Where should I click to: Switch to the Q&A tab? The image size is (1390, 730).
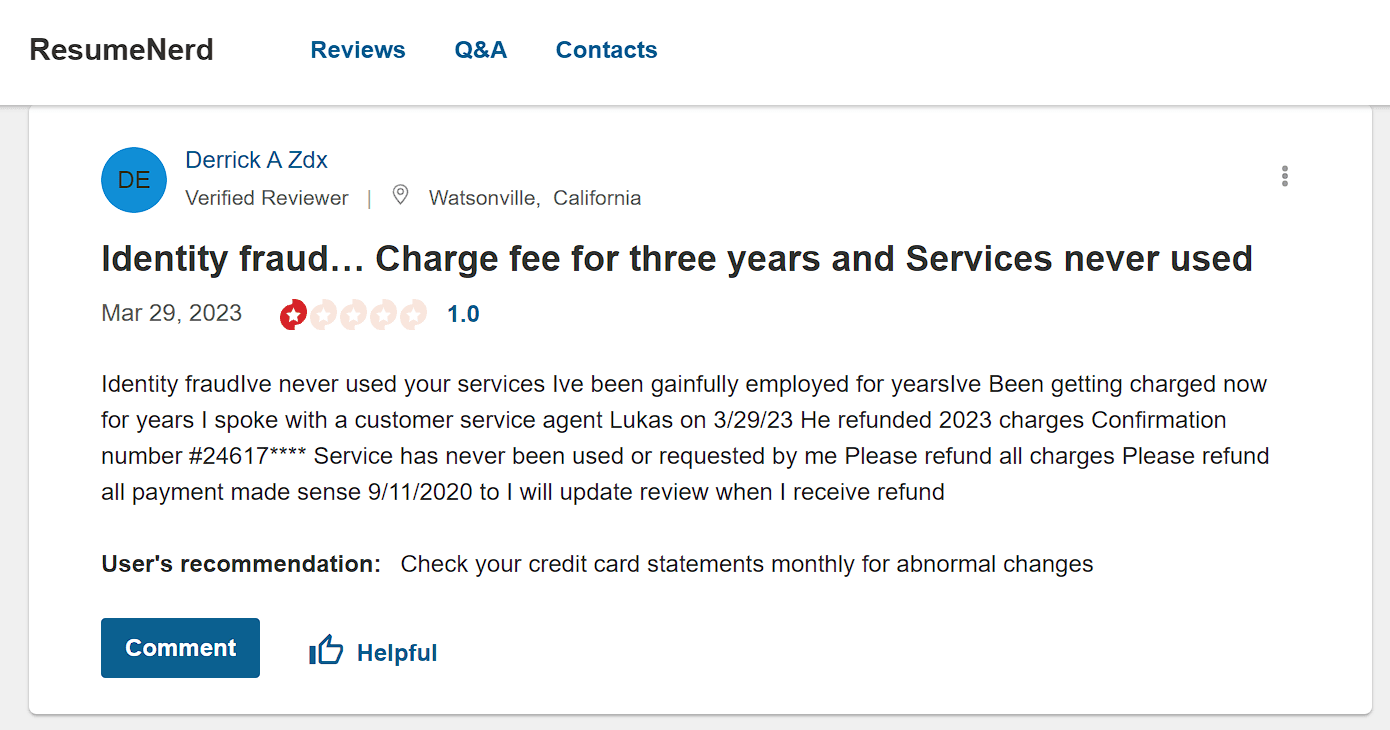click(x=480, y=50)
